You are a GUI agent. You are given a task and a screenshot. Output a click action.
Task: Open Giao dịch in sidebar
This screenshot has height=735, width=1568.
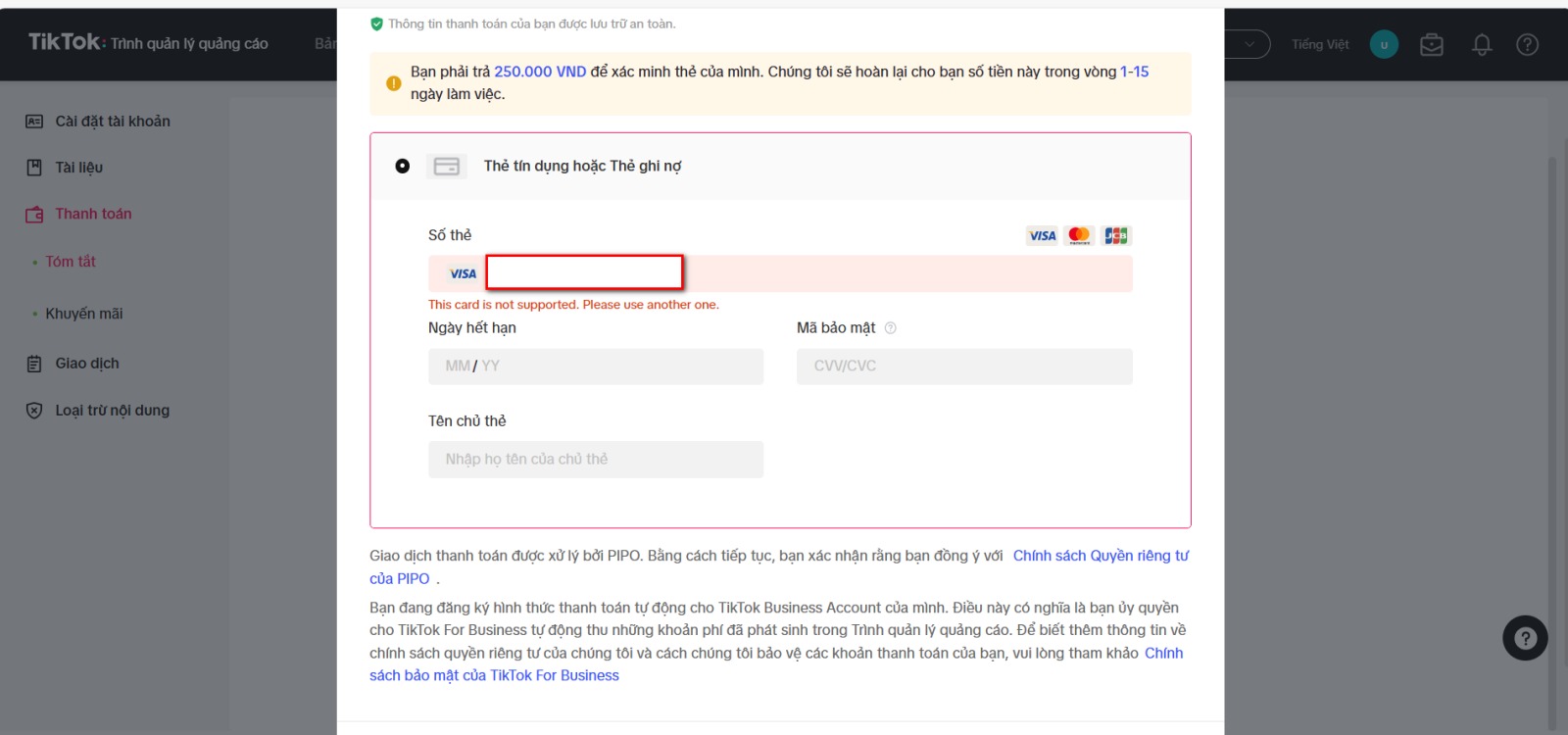pos(86,364)
